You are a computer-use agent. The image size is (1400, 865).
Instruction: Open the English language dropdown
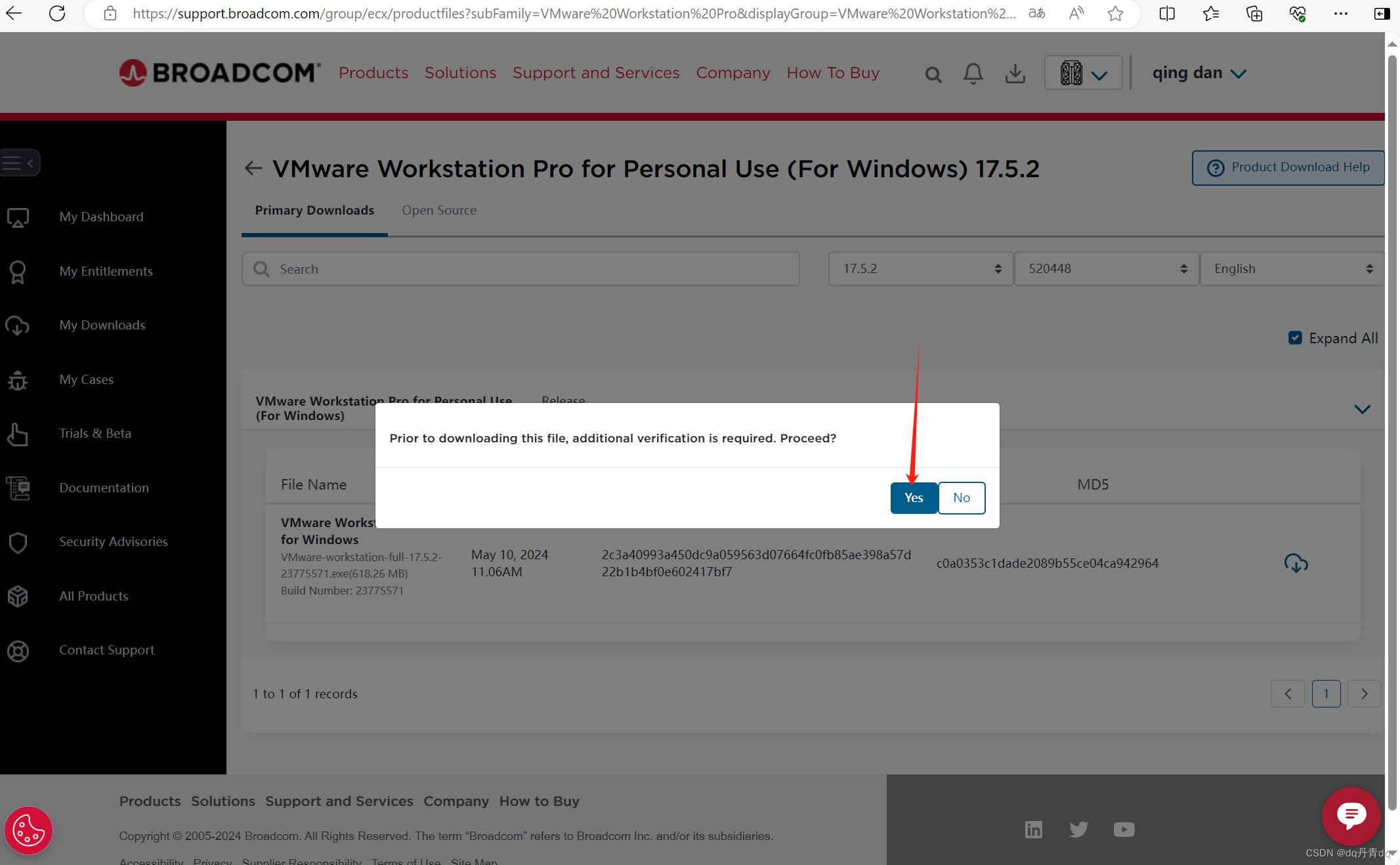(x=1291, y=269)
